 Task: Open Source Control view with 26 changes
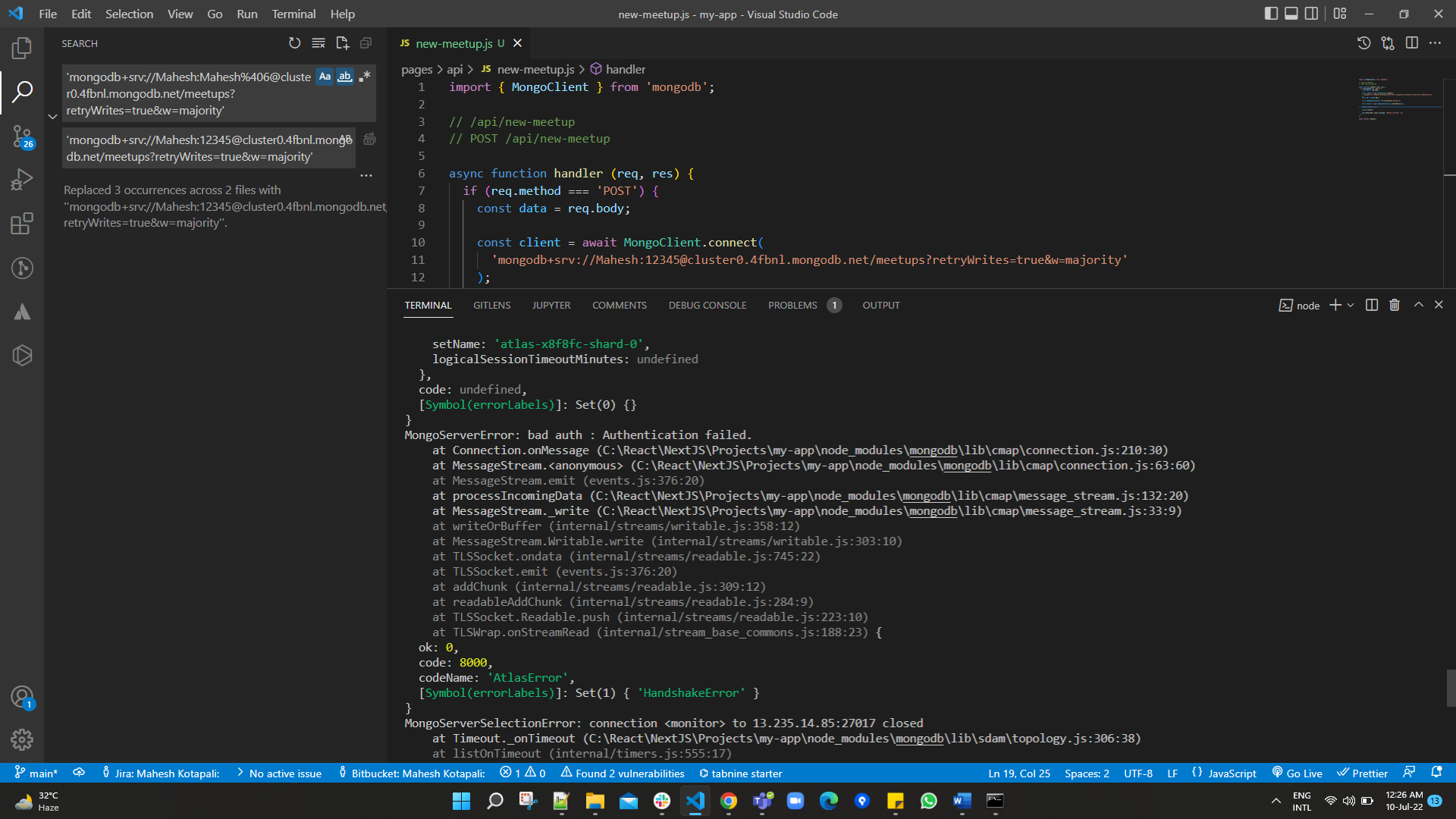pyautogui.click(x=22, y=137)
